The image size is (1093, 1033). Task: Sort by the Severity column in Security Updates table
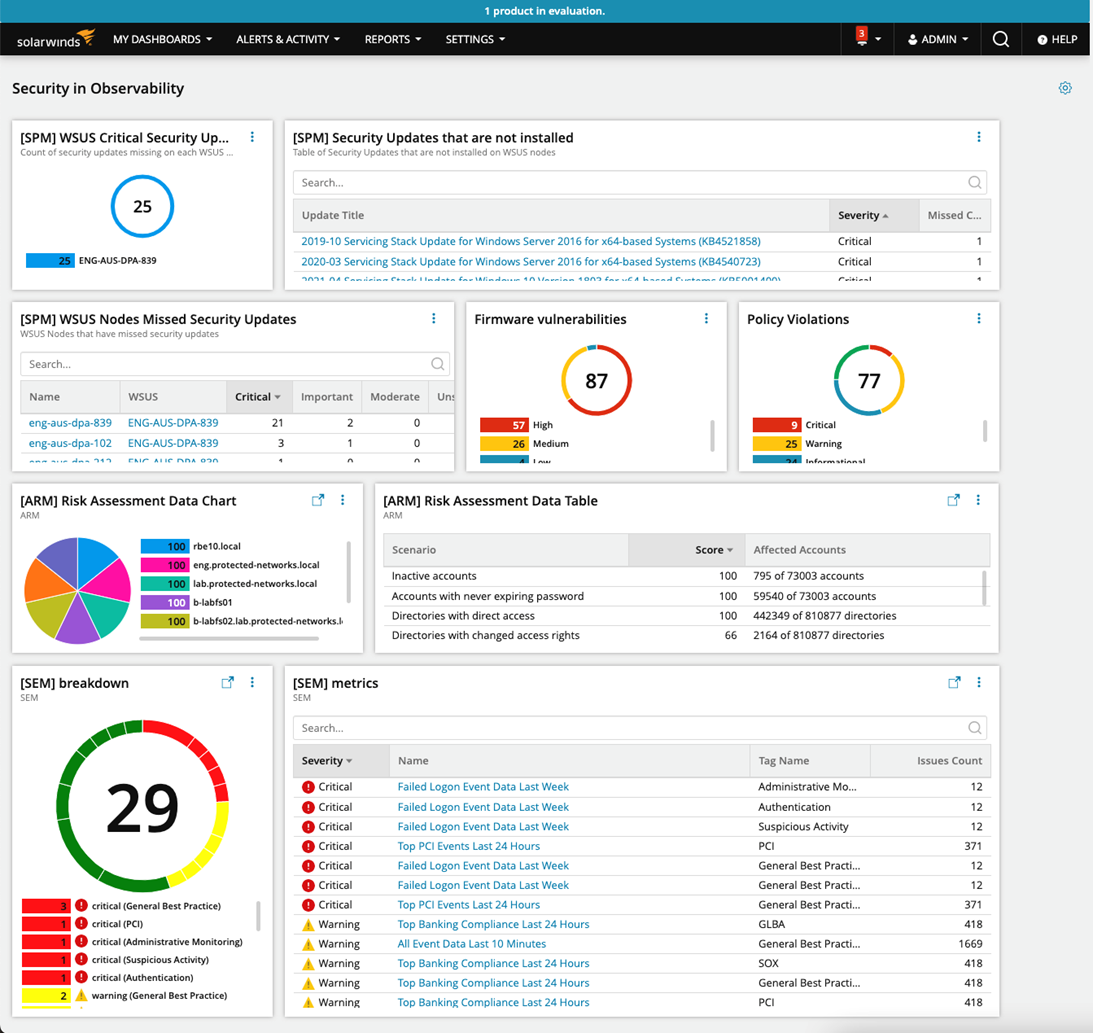[873, 215]
